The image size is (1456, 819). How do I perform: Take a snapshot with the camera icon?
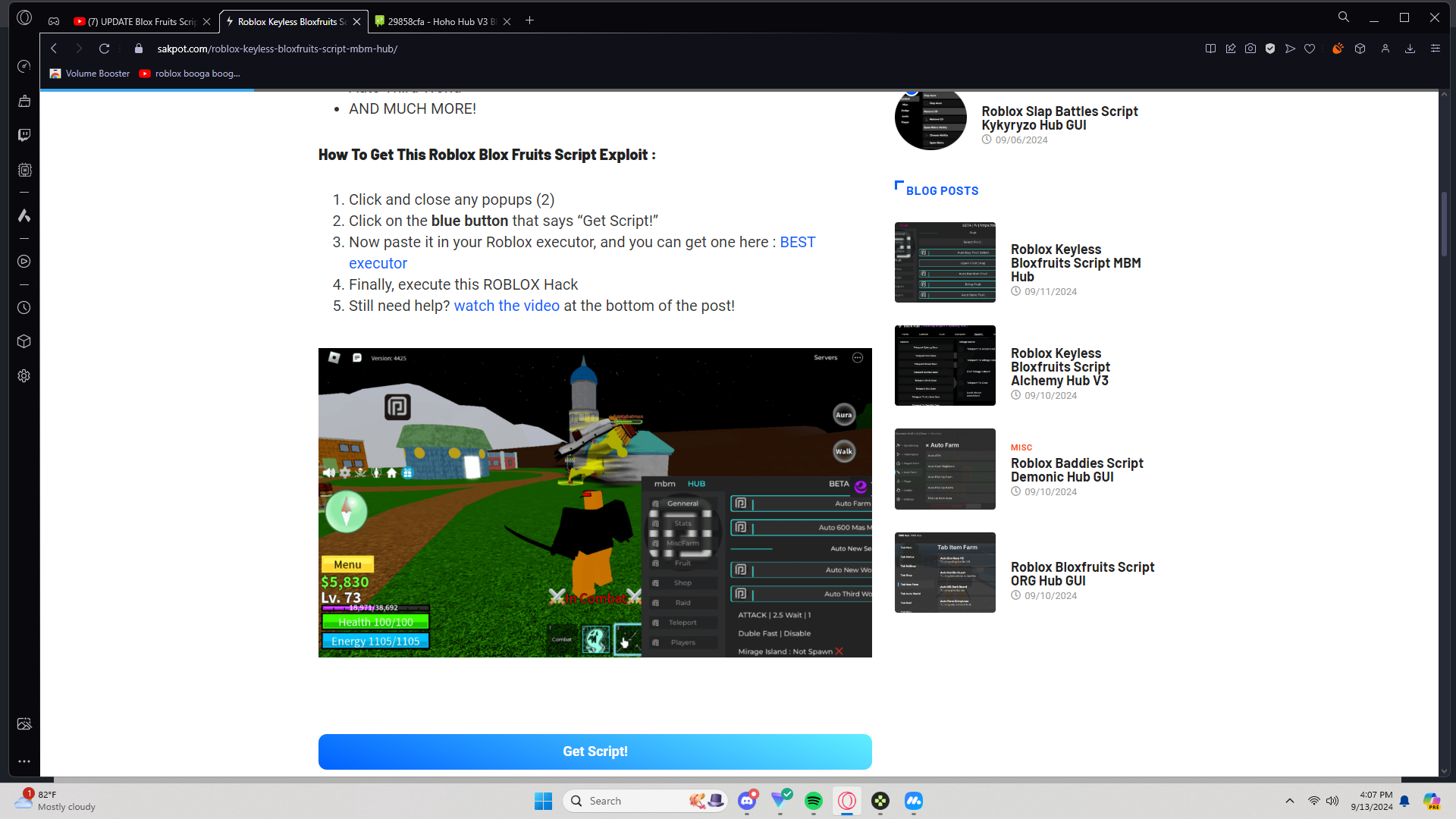[1250, 49]
